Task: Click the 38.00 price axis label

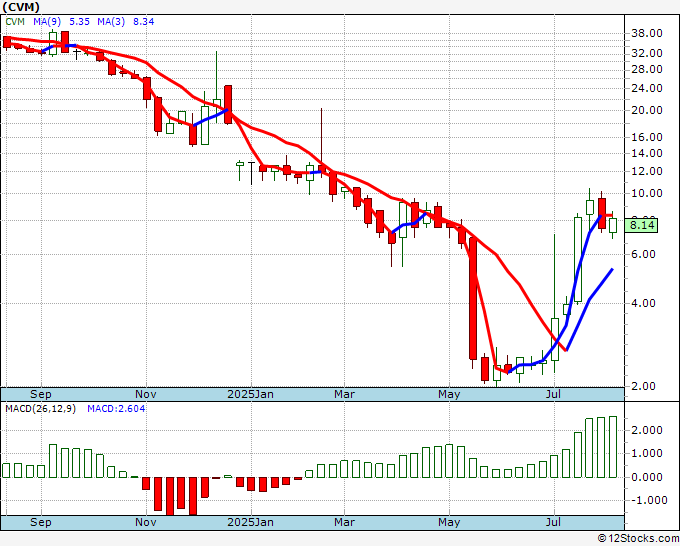Action: (647, 33)
